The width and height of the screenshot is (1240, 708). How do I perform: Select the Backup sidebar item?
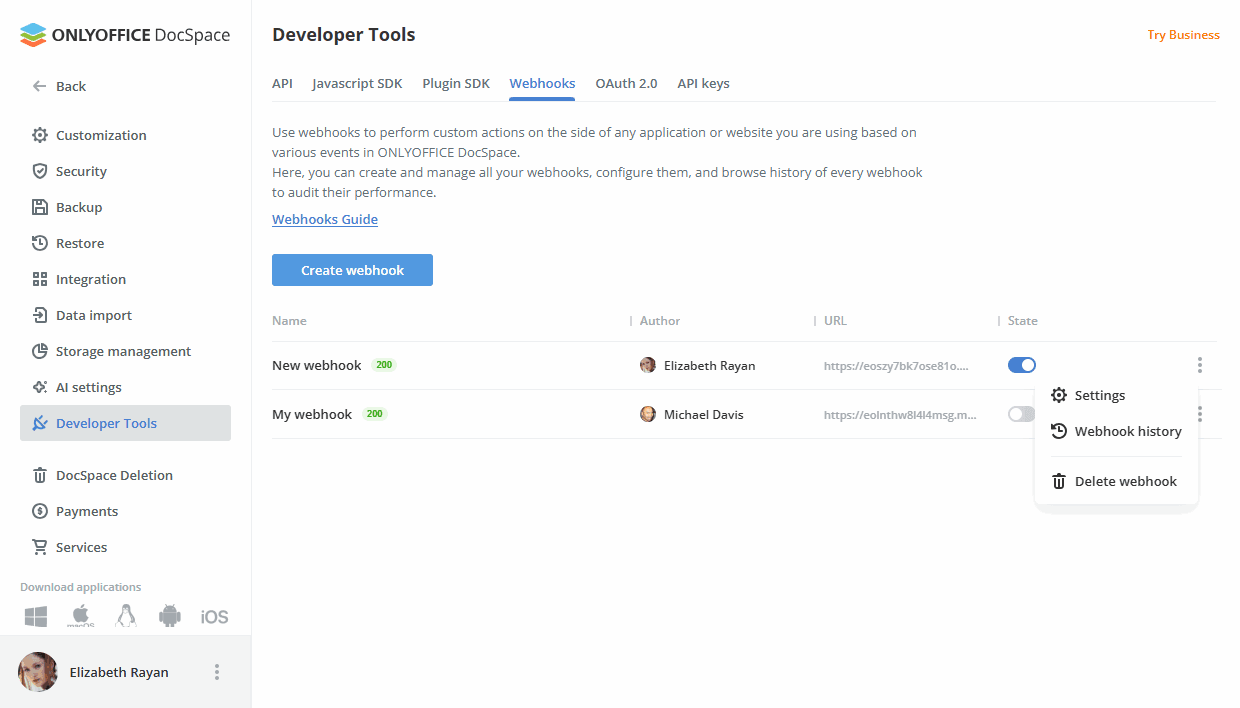coord(78,206)
